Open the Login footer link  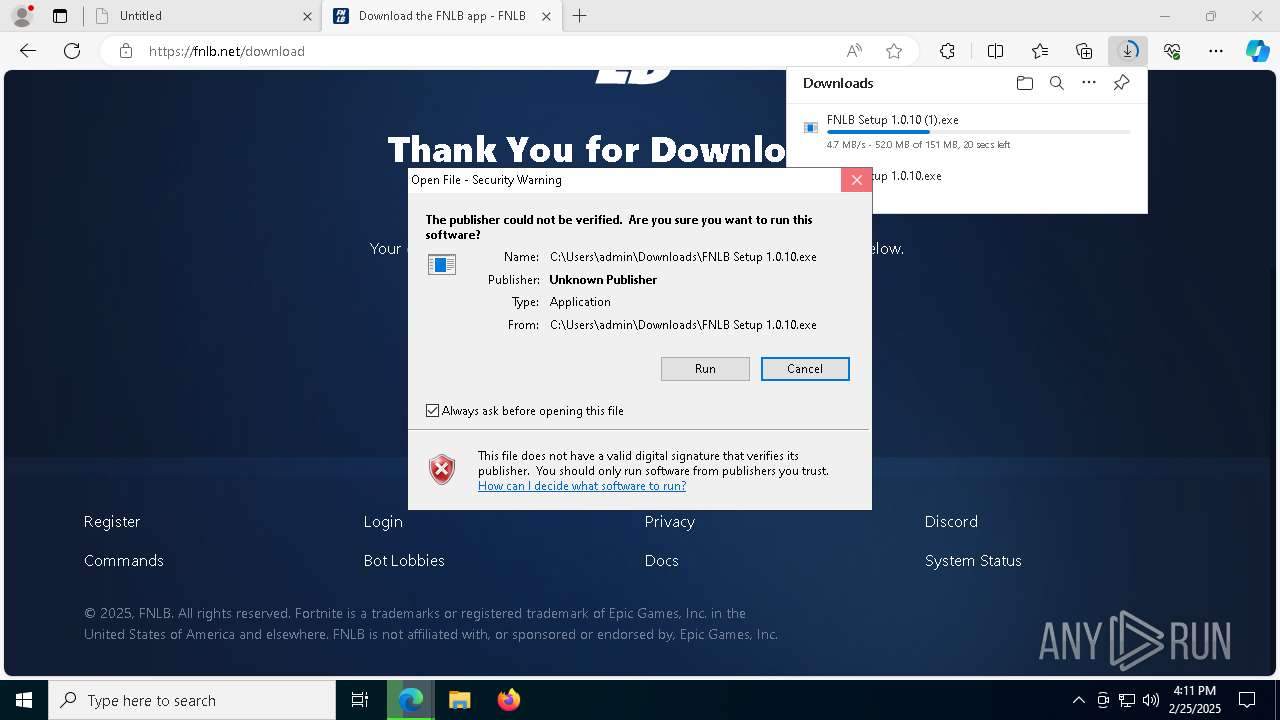[x=383, y=522]
